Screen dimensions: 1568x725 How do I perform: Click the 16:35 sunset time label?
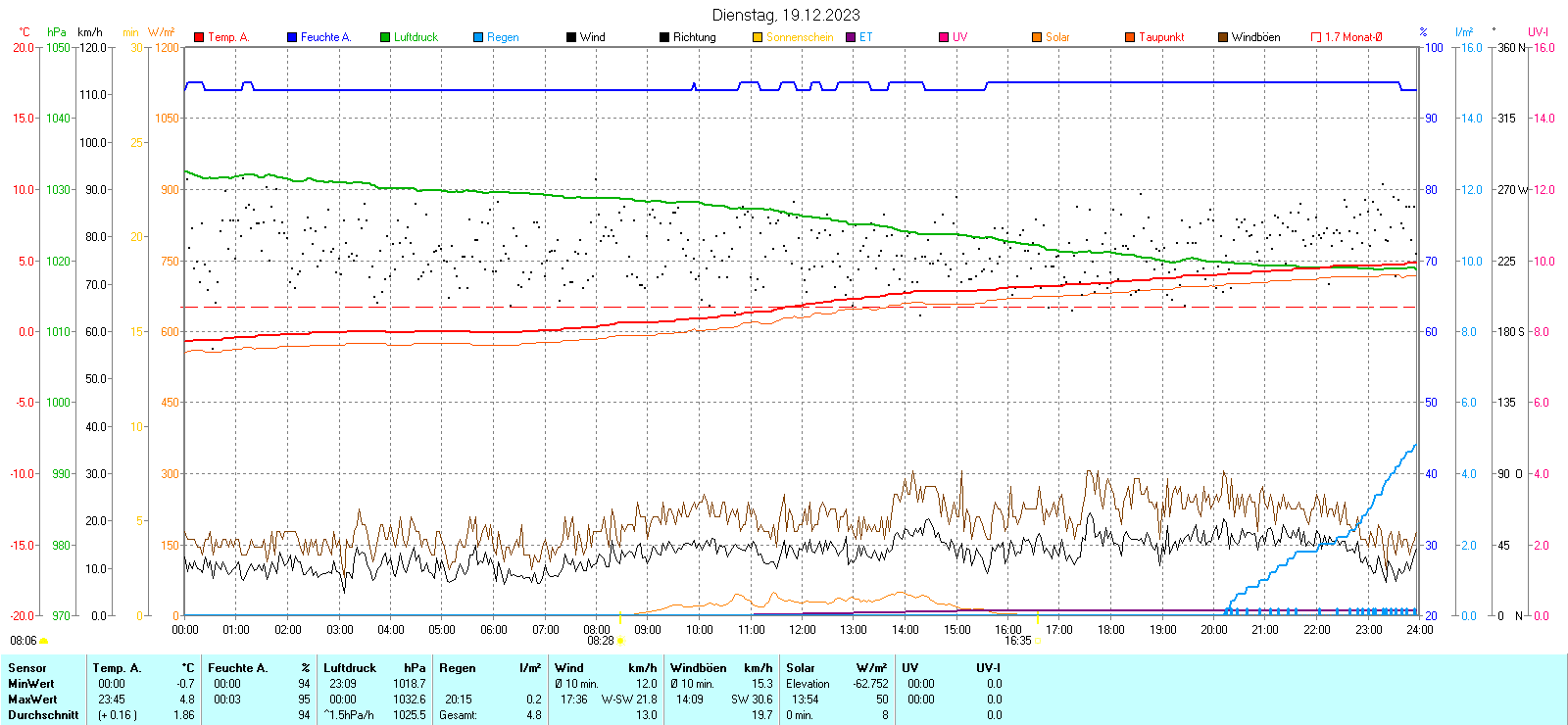coord(1017,641)
